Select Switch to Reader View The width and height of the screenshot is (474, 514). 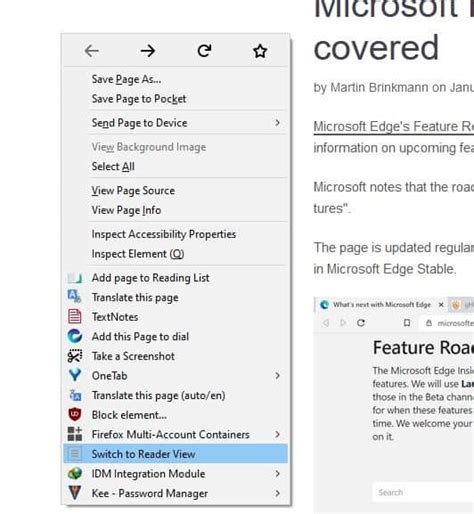[x=175, y=454]
